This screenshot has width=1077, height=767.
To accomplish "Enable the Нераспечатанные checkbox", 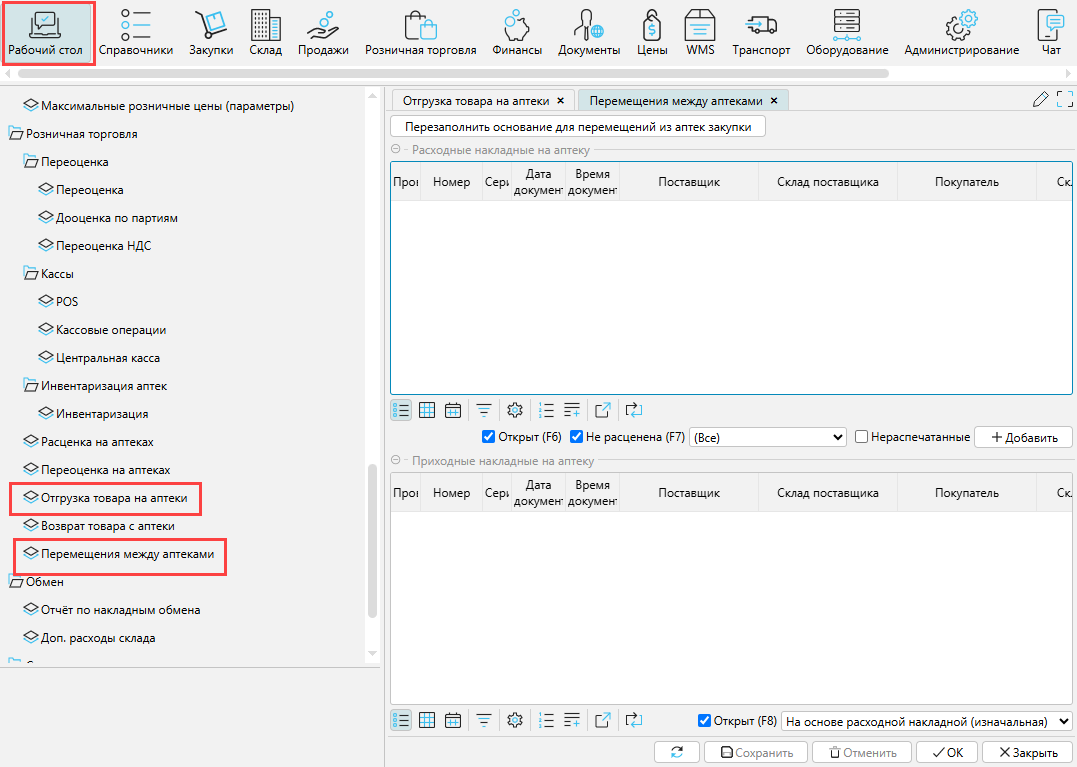I will click(x=861, y=437).
